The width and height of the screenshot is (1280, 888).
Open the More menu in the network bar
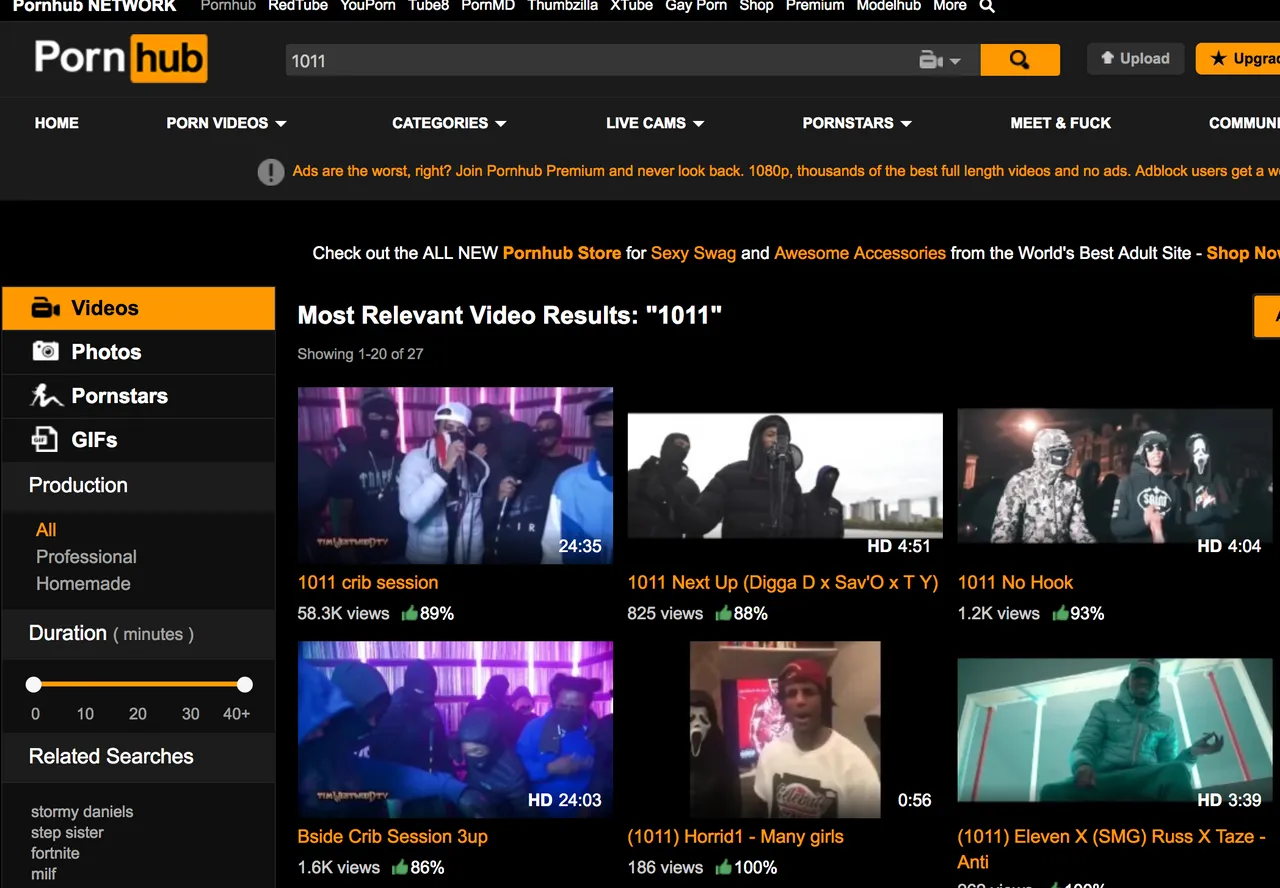(x=950, y=6)
